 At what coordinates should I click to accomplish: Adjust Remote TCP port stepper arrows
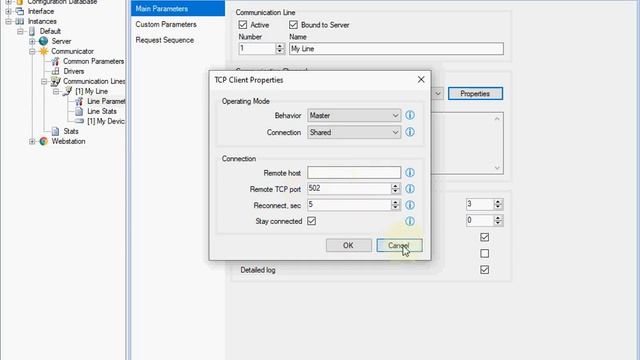click(395, 189)
